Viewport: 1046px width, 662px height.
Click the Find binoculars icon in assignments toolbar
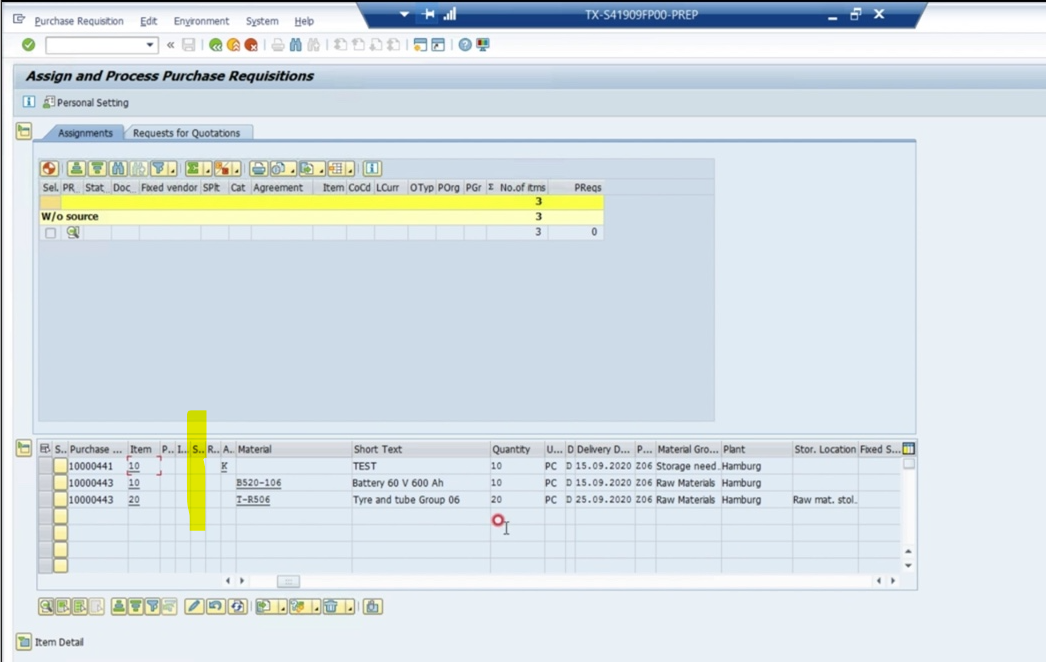tap(118, 168)
